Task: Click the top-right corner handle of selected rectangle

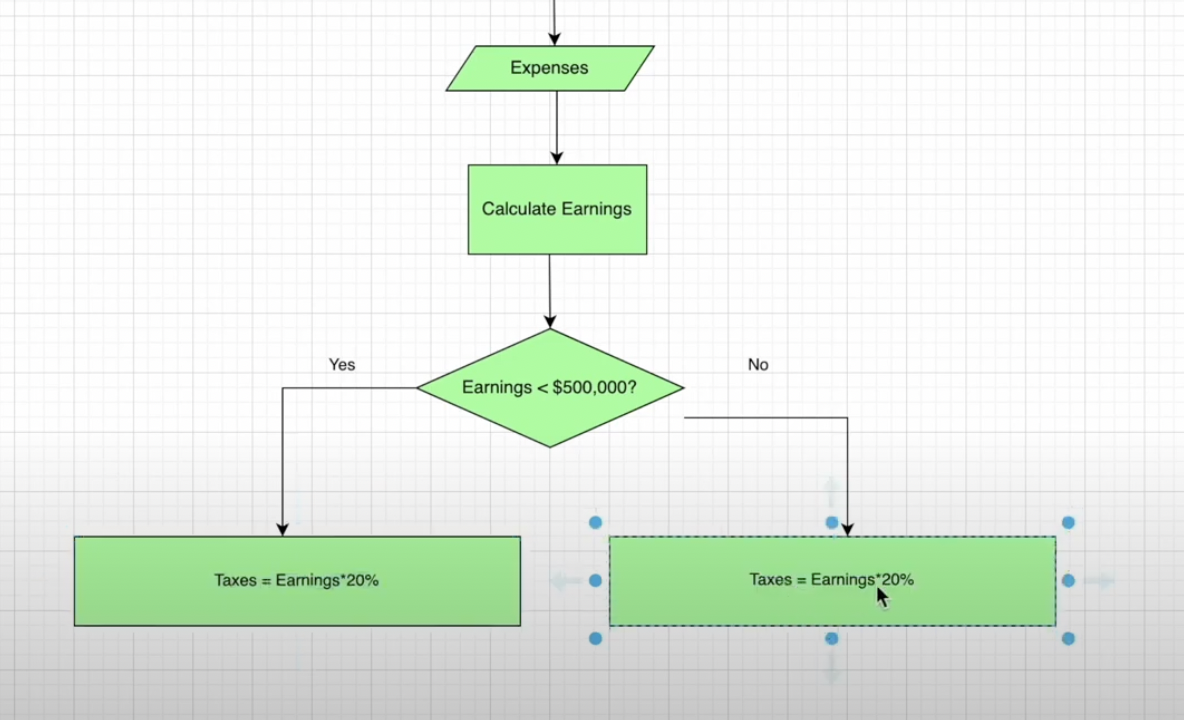Action: tap(1068, 521)
